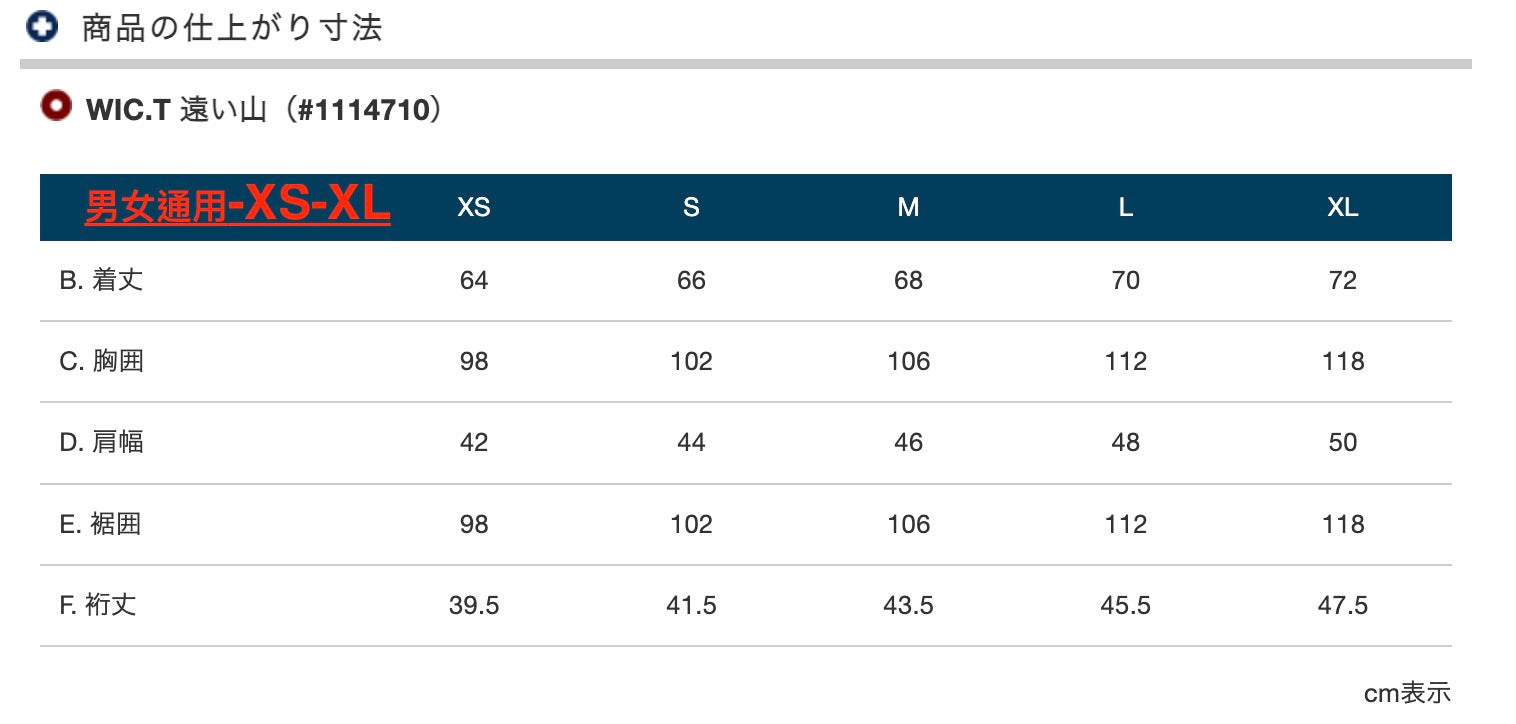Select the M size column header
Screen dimensions: 1516x724
(x=908, y=208)
